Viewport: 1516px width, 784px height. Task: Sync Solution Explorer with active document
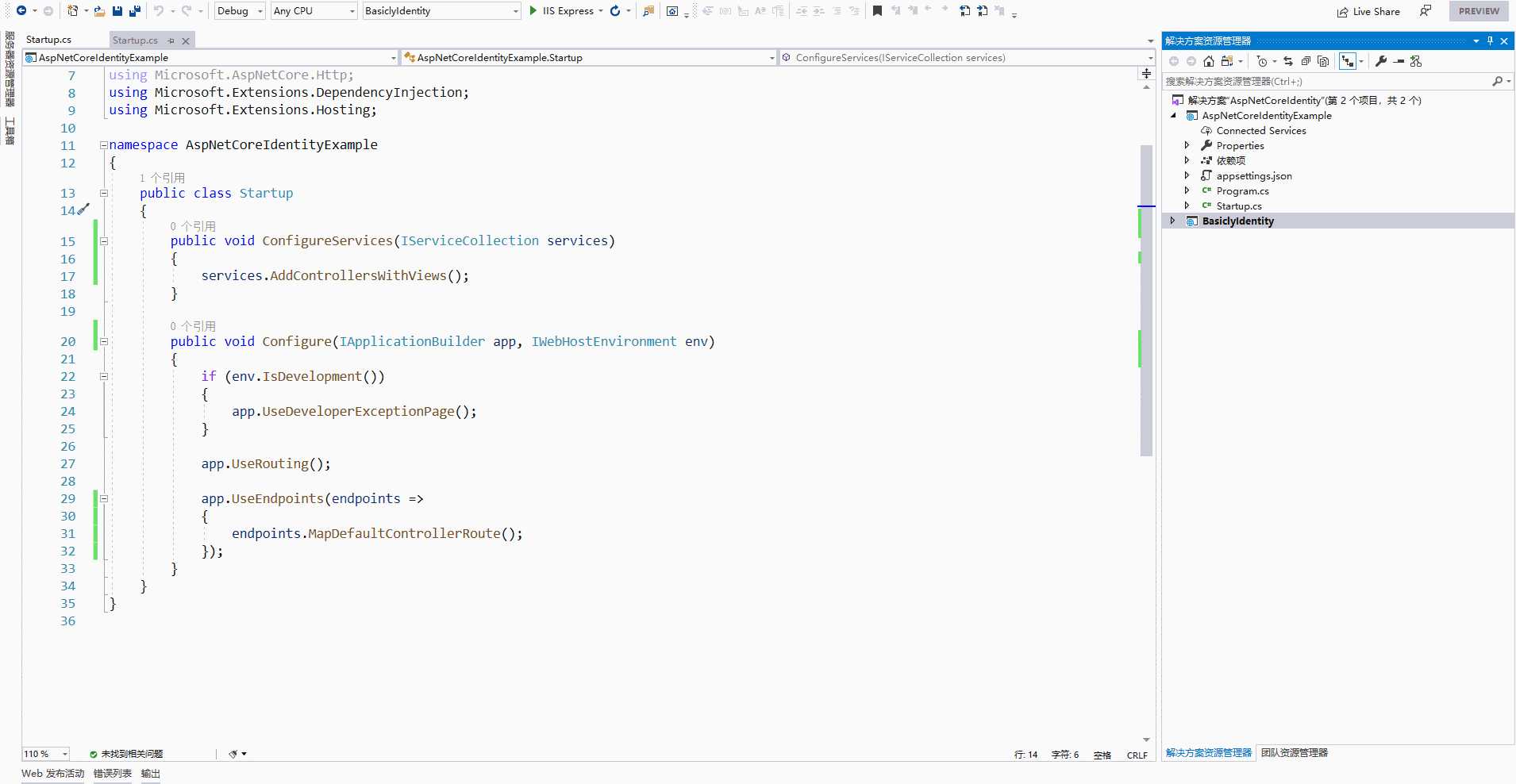click(1287, 61)
